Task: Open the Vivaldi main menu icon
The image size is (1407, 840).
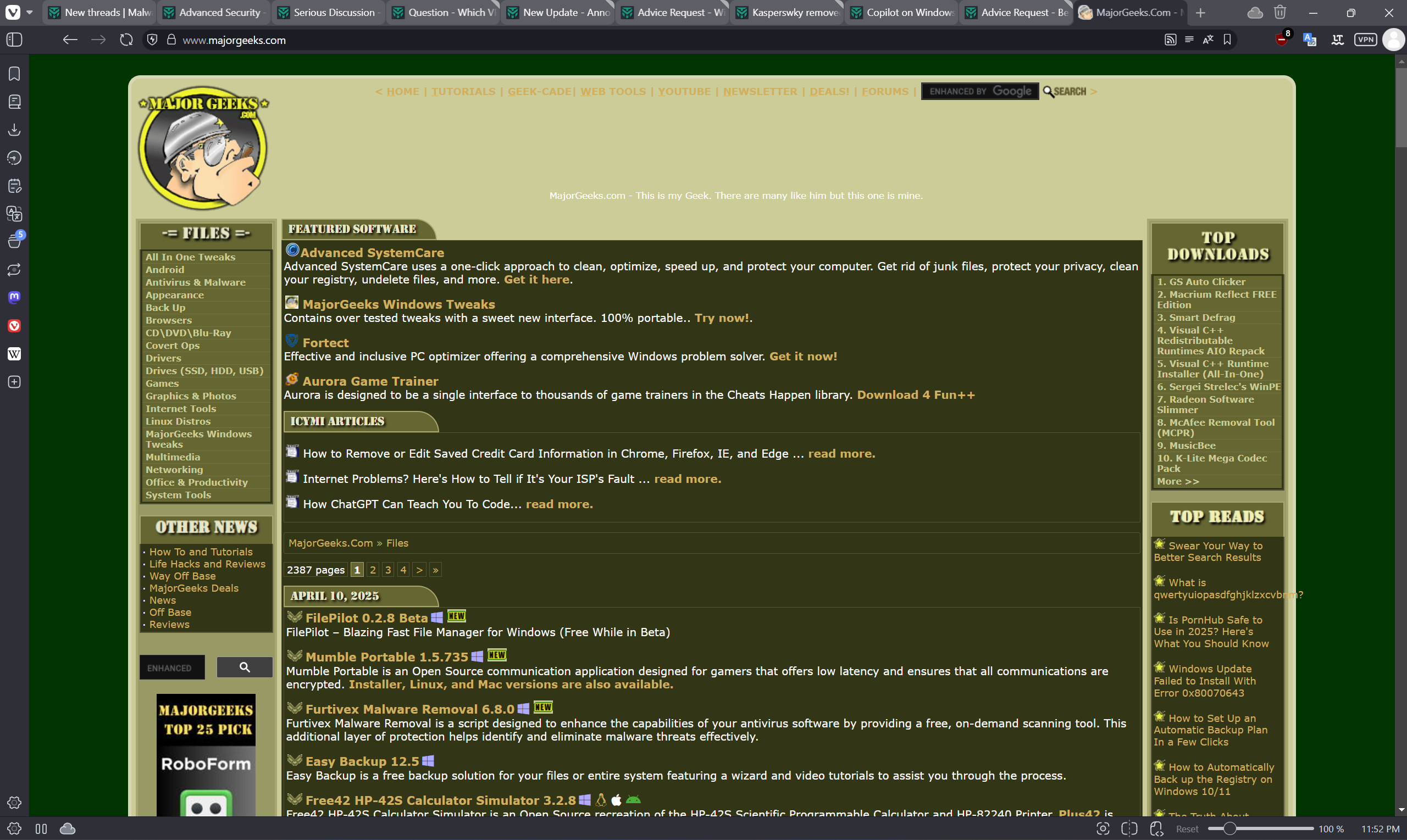Action: pos(13,12)
